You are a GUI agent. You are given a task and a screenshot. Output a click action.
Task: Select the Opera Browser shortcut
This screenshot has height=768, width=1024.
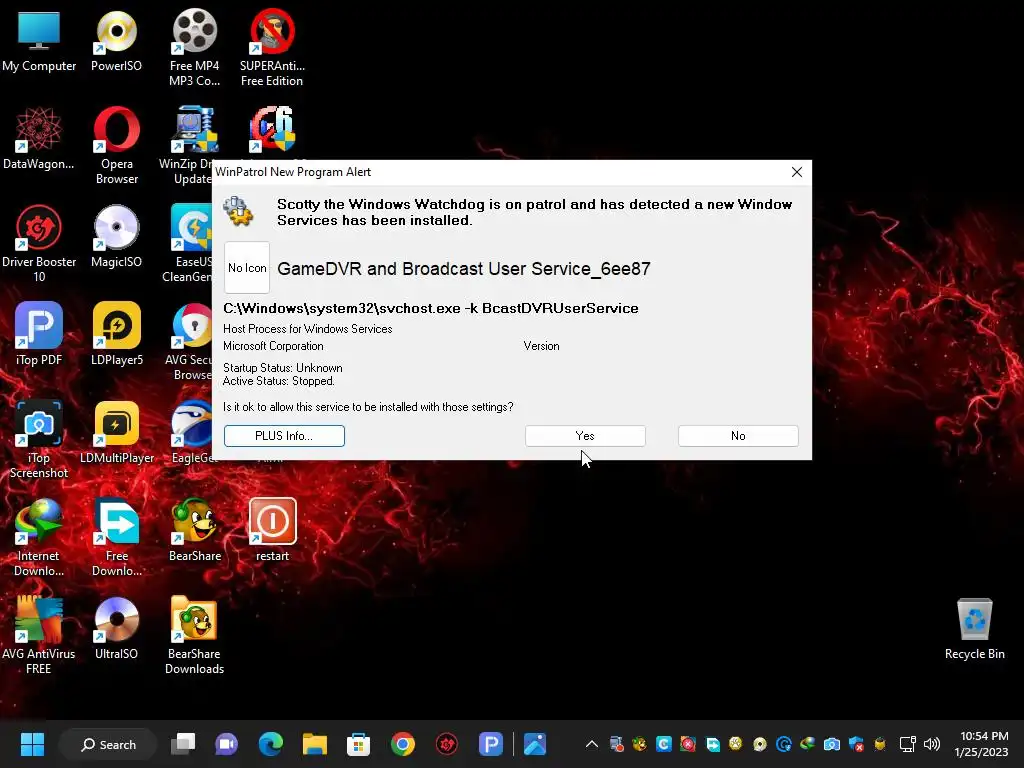pos(117,145)
